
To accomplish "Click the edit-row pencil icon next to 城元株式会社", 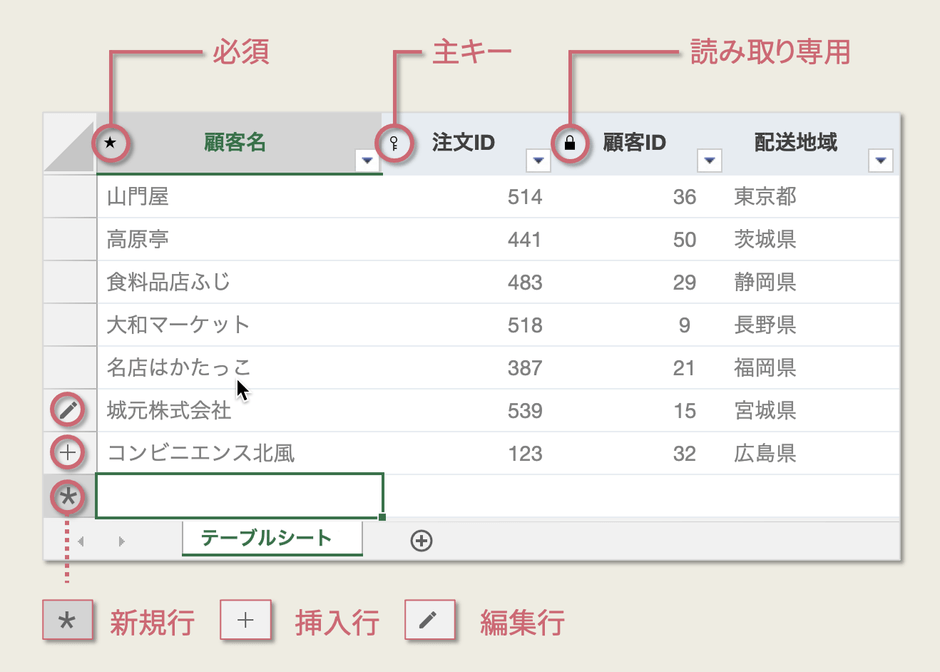I will (x=67, y=408).
